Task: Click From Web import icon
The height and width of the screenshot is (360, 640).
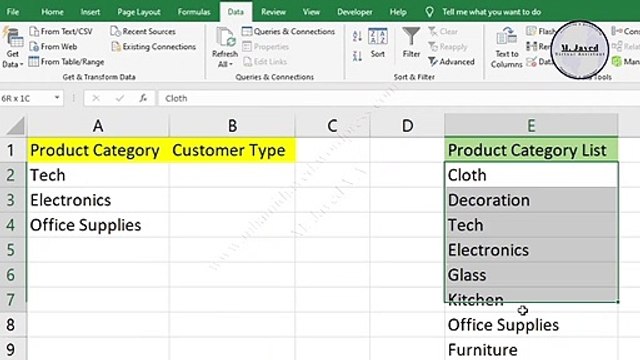Action: pos(34,47)
